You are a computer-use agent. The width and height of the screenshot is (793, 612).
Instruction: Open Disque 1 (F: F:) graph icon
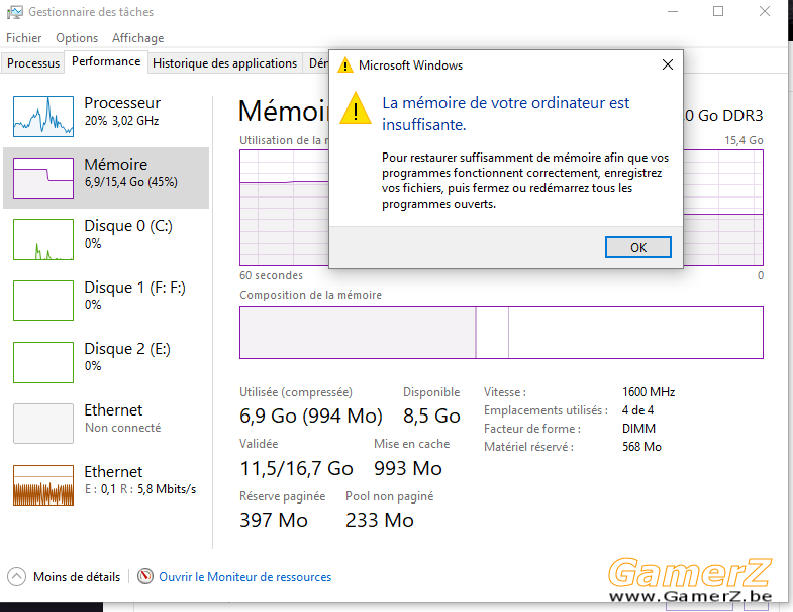(43, 300)
